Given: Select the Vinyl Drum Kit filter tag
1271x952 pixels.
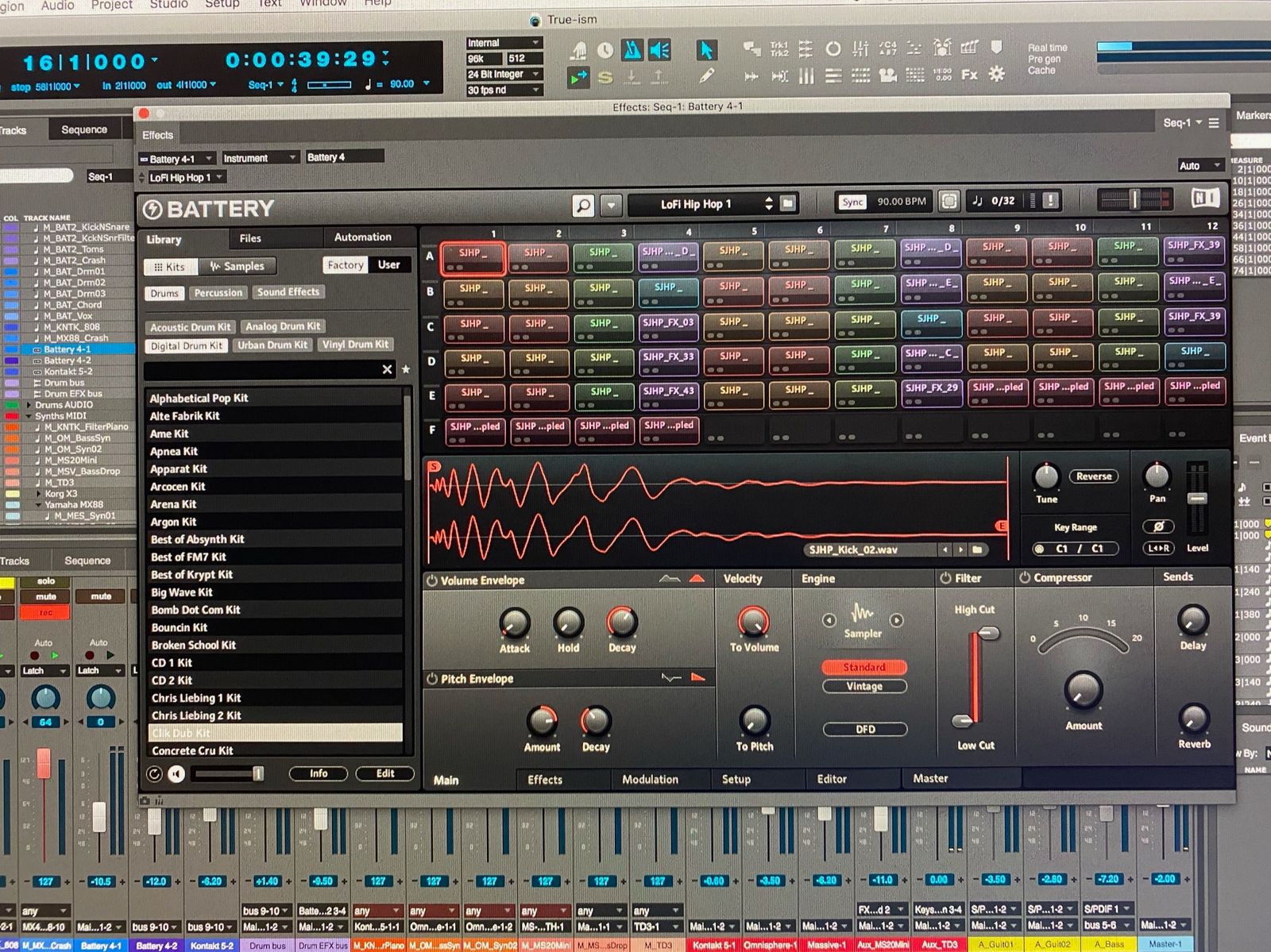Looking at the screenshot, I should 355,345.
